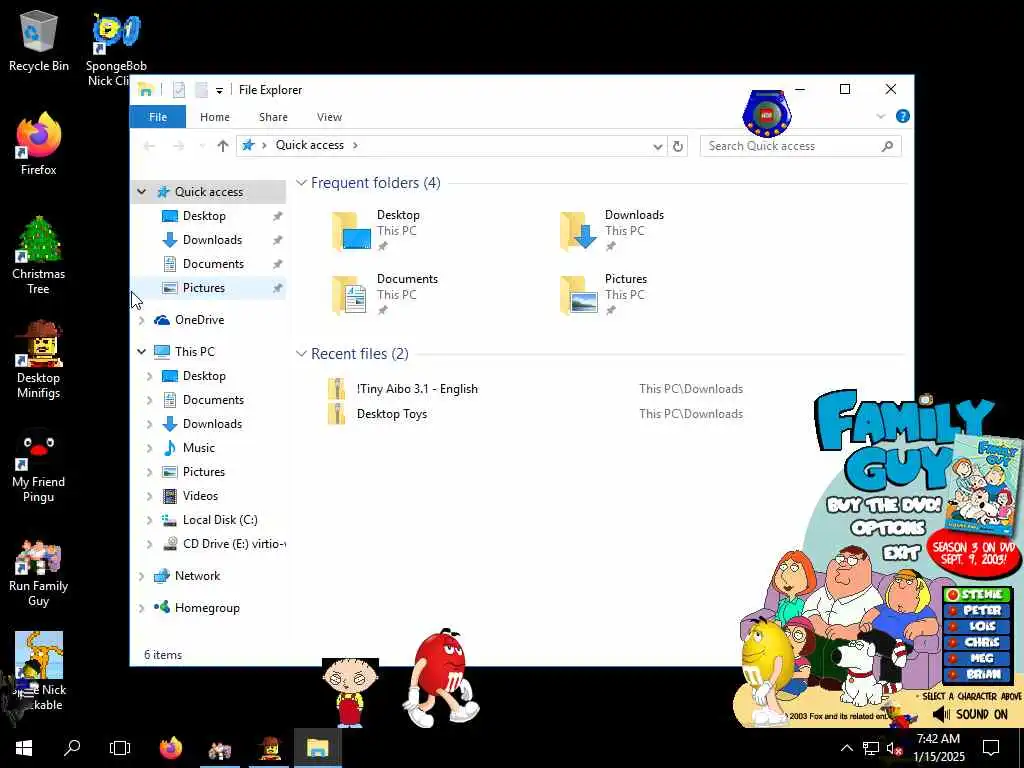Click the search magnifier in File Explorer

[x=887, y=146]
